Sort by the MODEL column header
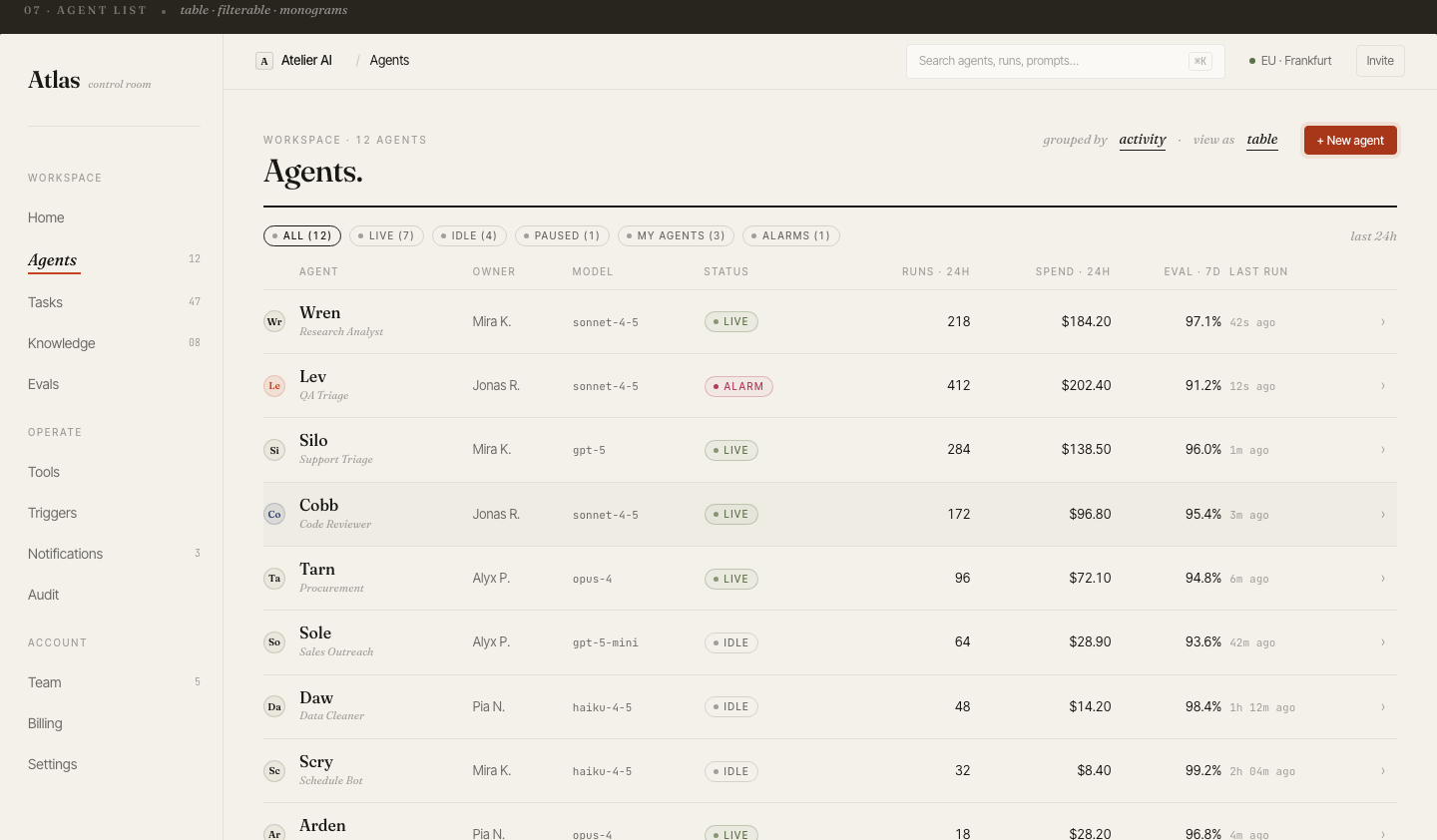This screenshot has width=1437, height=840. coord(593,271)
